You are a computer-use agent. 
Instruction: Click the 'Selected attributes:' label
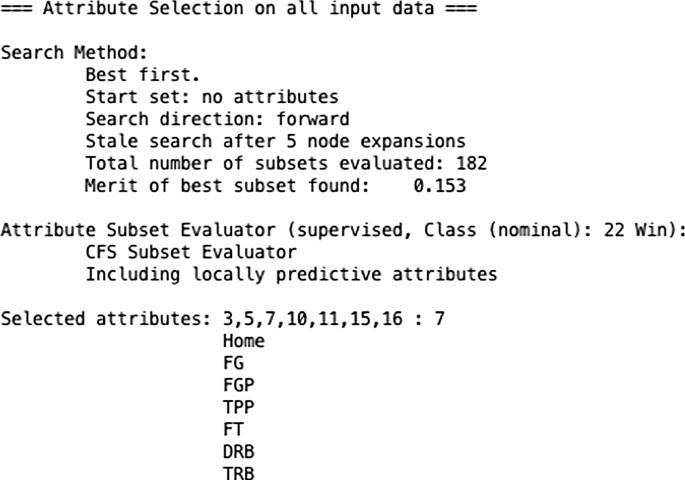pos(106,319)
